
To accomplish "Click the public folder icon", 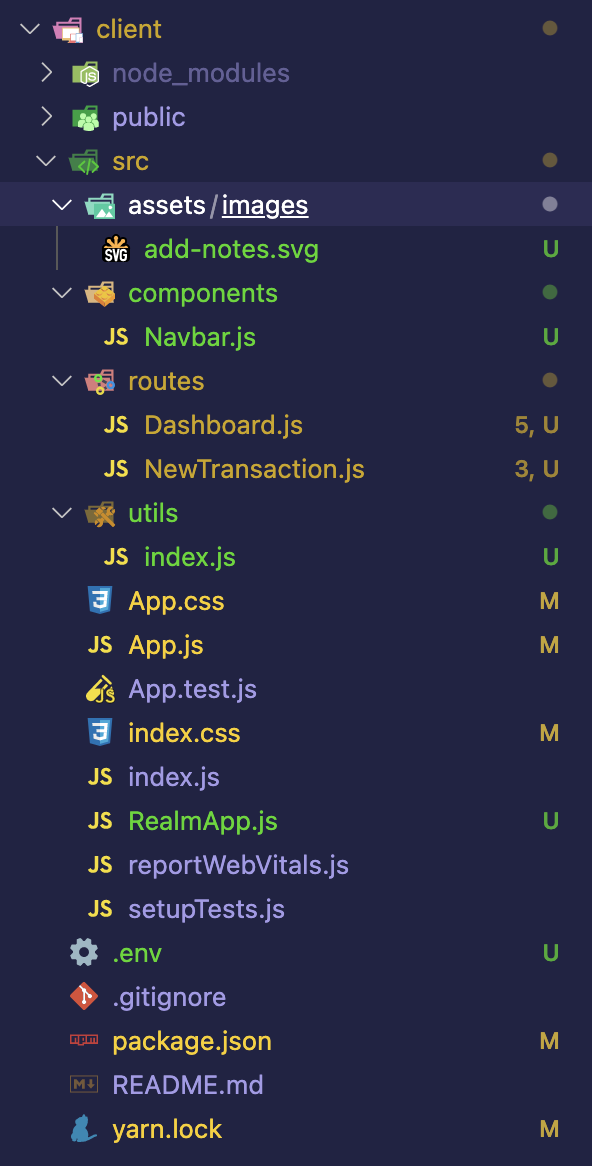I will [x=85, y=117].
